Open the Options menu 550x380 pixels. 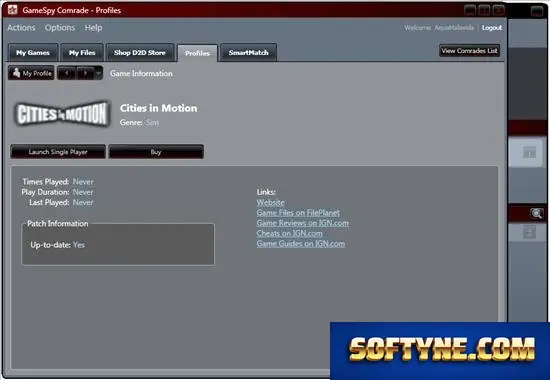tap(60, 27)
